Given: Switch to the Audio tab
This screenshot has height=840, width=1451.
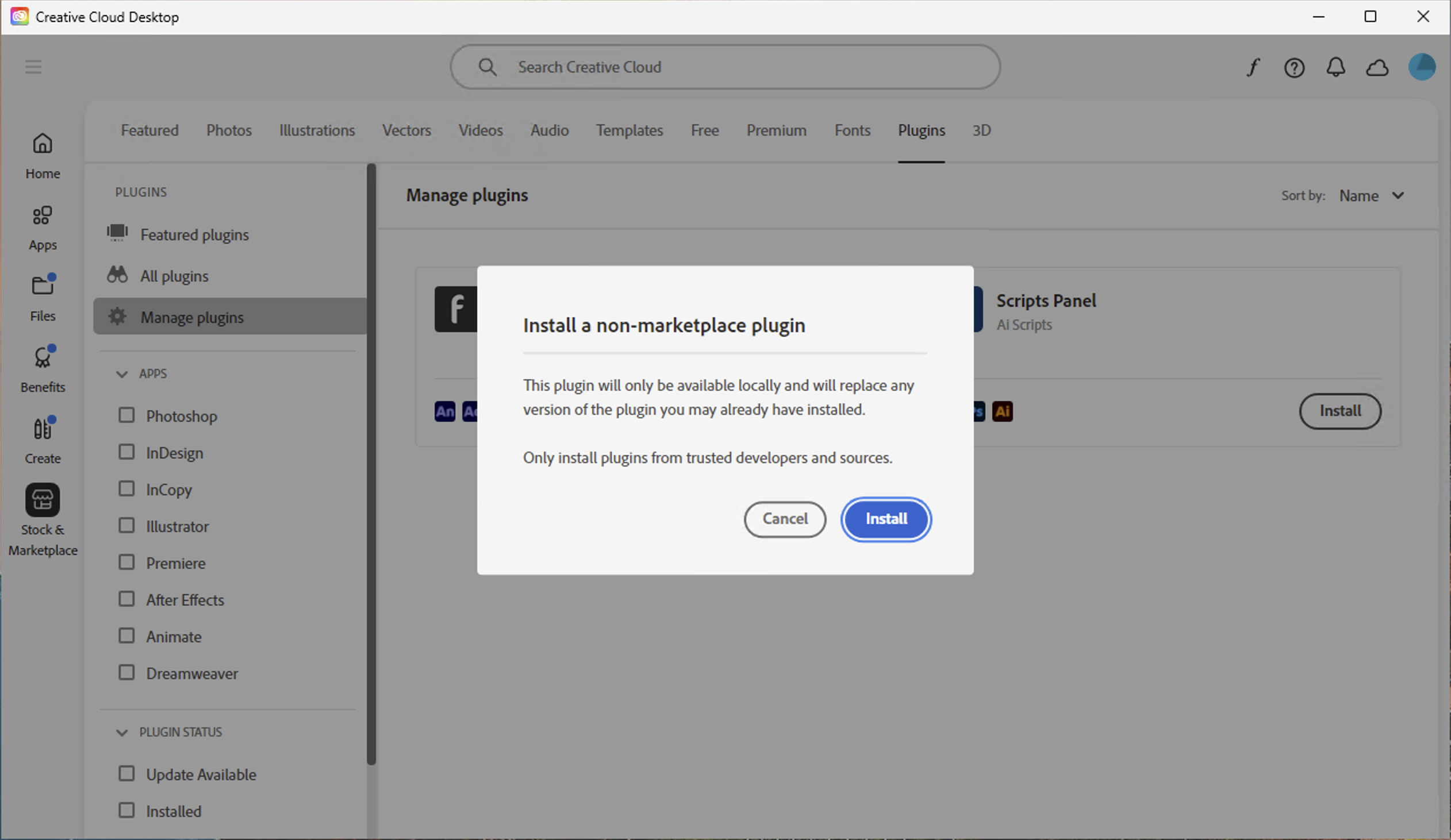Looking at the screenshot, I should tap(550, 130).
